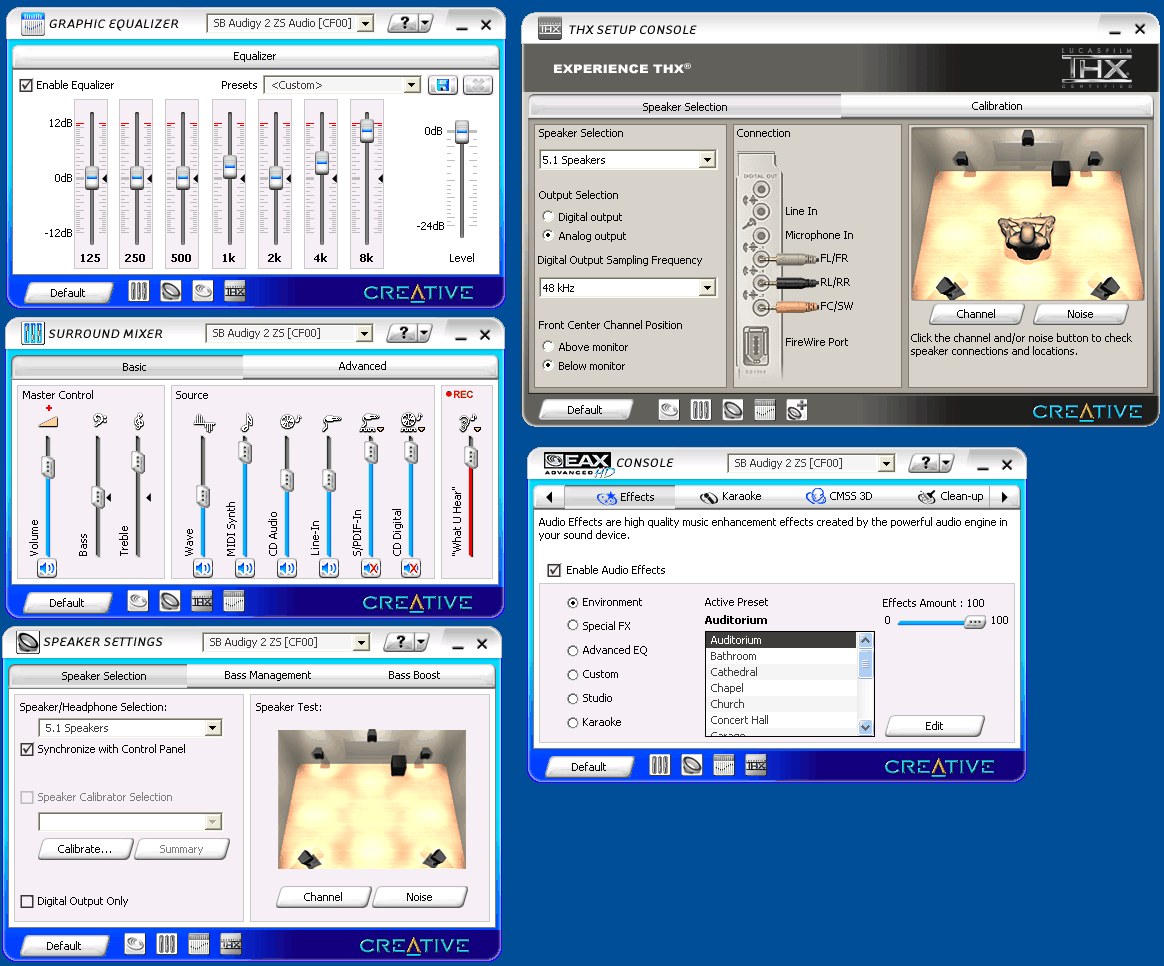This screenshot has height=966, width=1164.
Task: Open THX console from Speaker Settings toolbar
Action: click(x=231, y=944)
